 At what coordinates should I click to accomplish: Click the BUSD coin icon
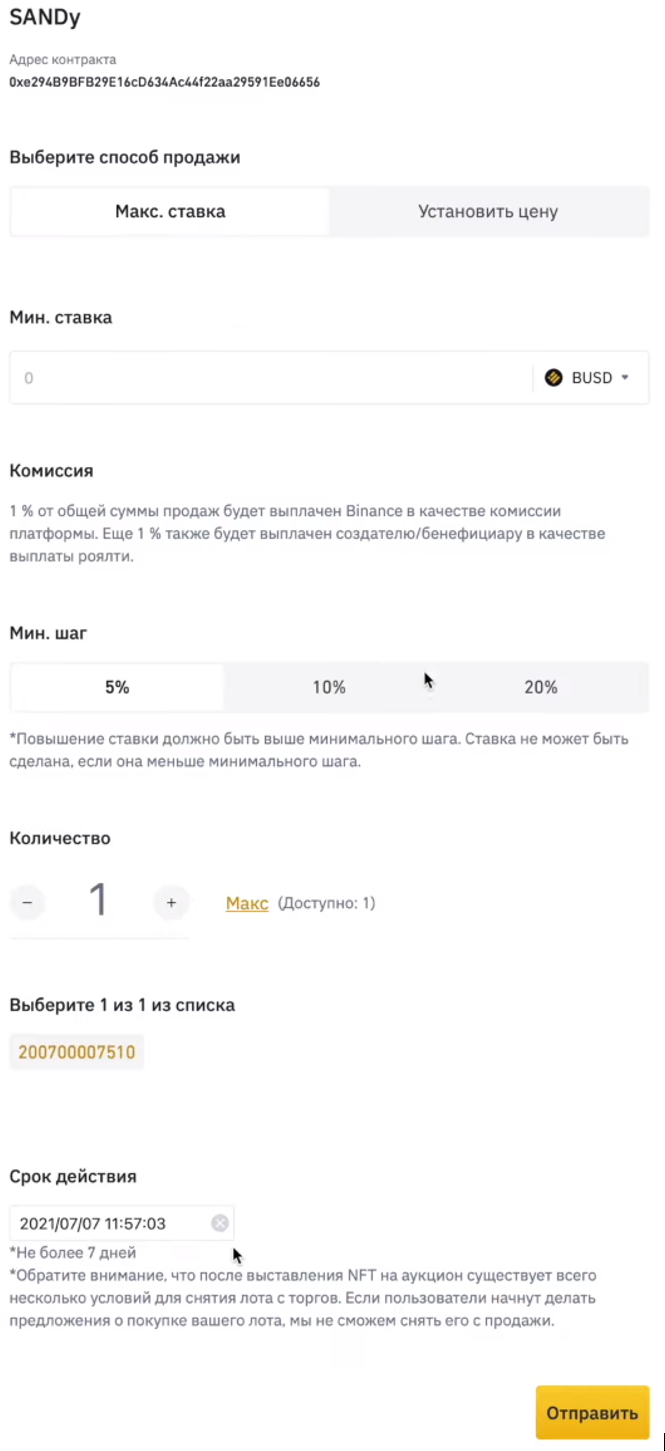553,378
